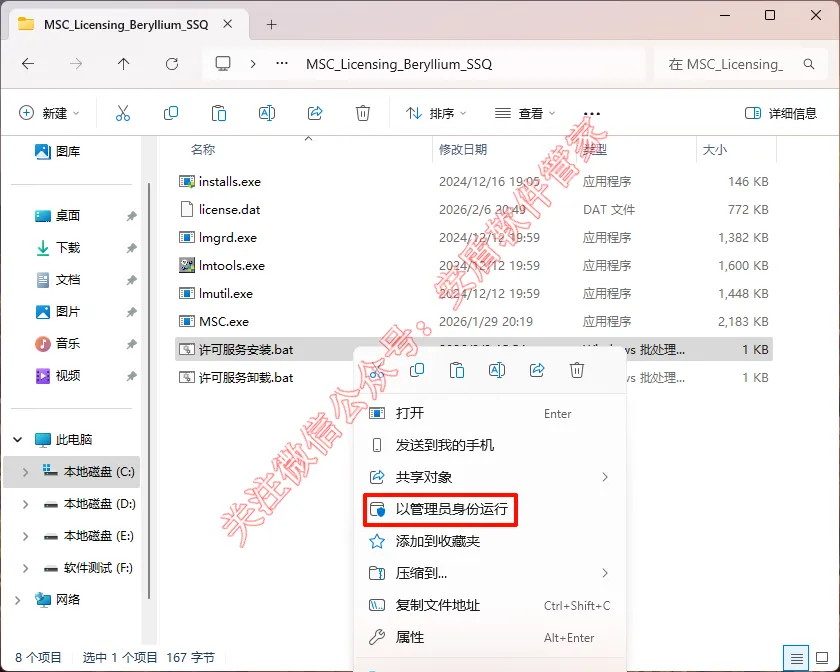
Task: Expand the 网络 tree node
Action: click(18, 600)
